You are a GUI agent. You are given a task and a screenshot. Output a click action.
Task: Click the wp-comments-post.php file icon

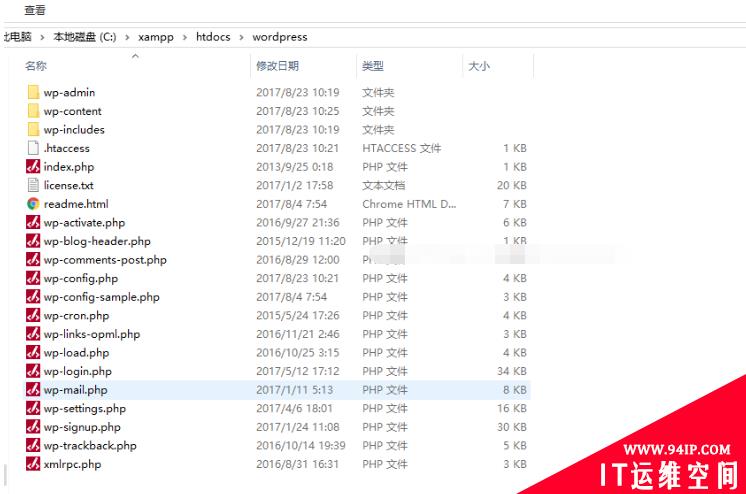point(33,259)
